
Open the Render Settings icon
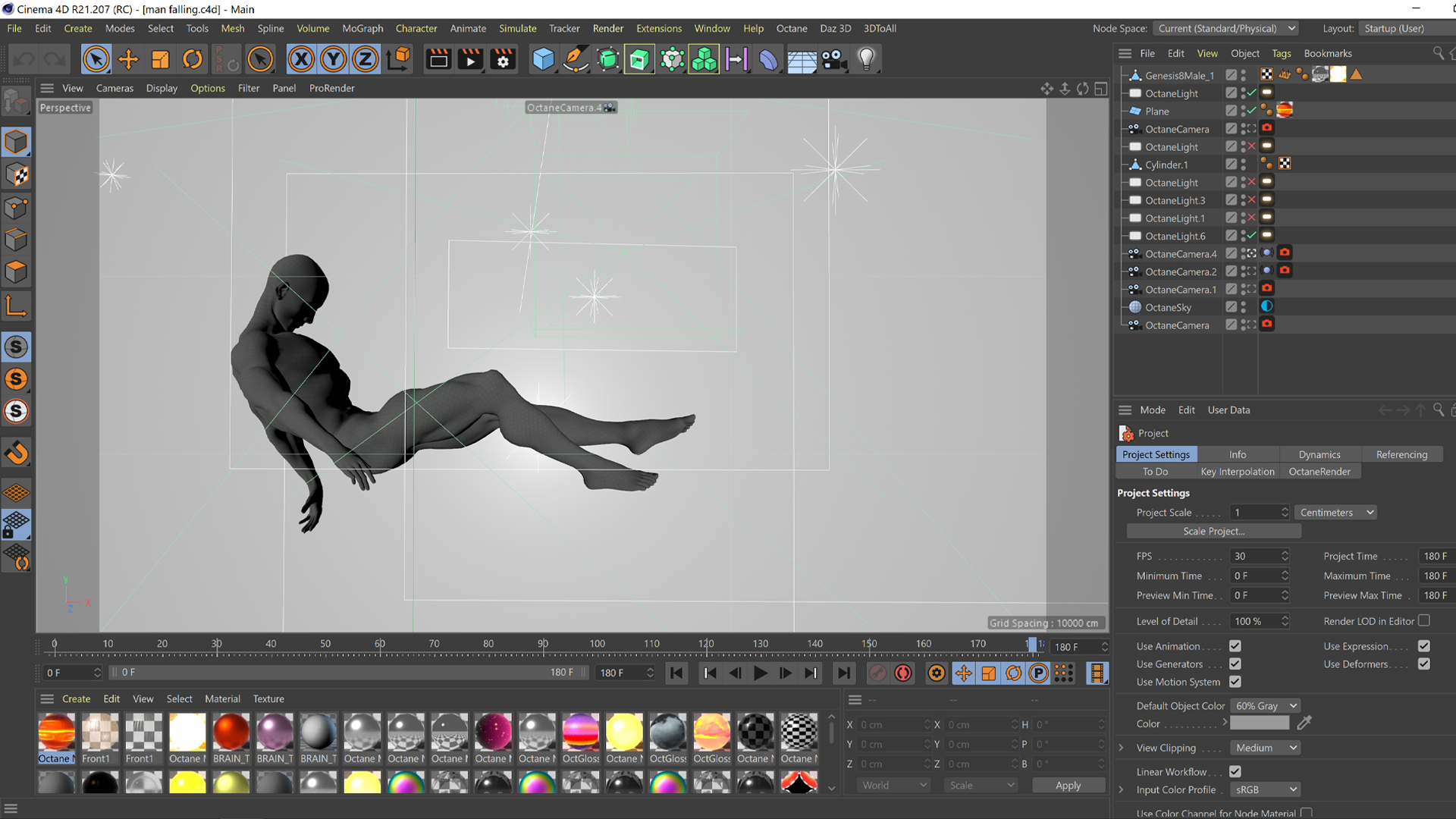click(x=503, y=59)
